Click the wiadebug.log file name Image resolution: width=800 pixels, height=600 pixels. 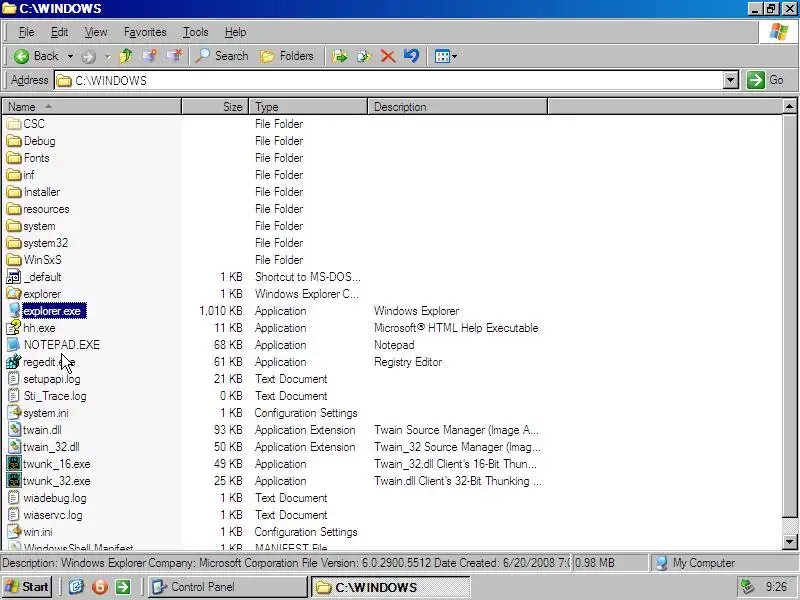[x=55, y=498]
